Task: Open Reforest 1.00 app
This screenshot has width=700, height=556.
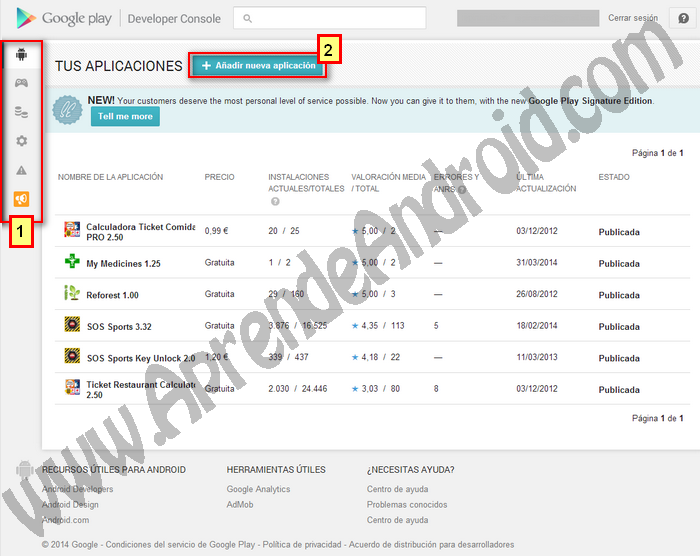Action: (112, 295)
